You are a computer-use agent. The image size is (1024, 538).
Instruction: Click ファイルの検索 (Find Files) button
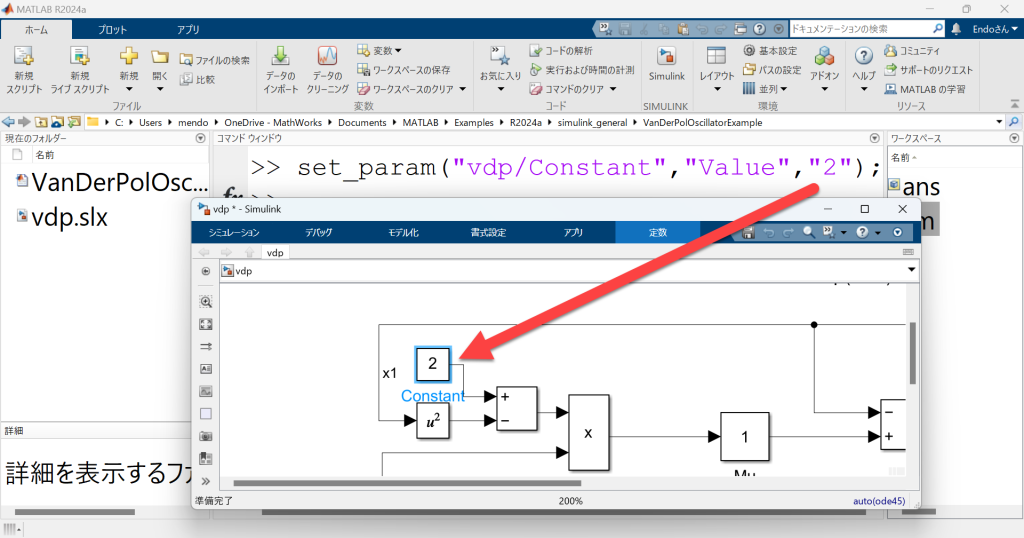click(215, 60)
